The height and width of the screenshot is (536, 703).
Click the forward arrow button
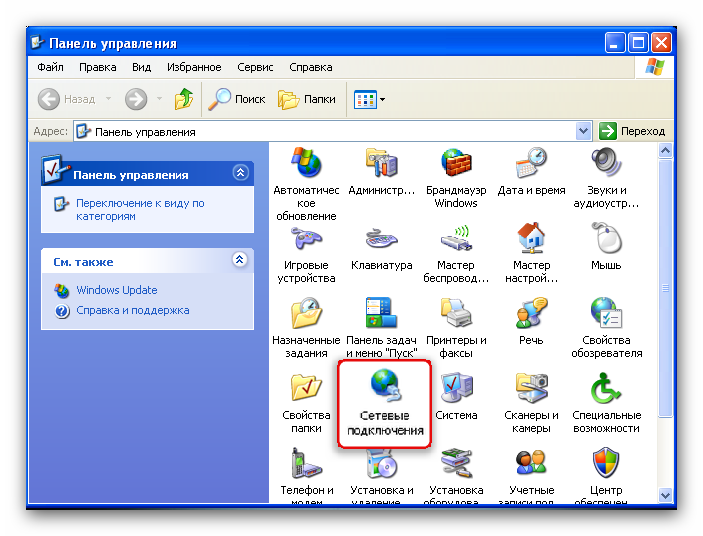coord(136,99)
